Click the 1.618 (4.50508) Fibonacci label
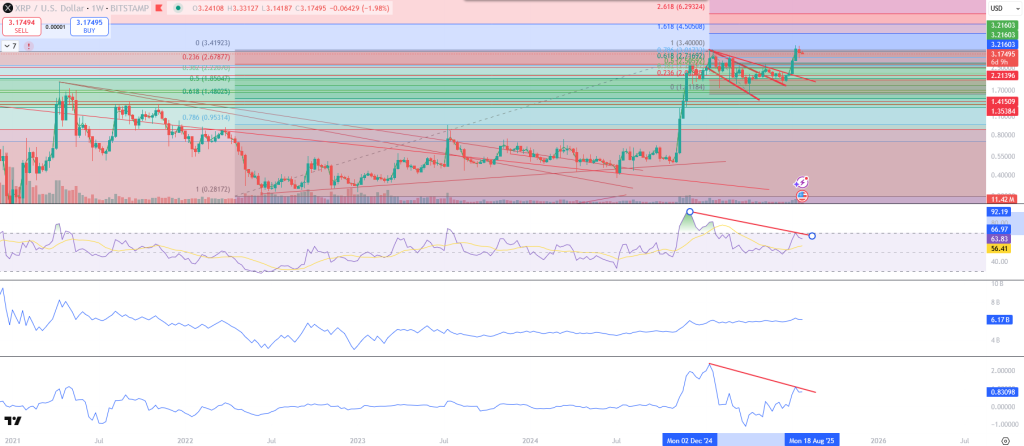The image size is (1024, 446). coord(682,27)
